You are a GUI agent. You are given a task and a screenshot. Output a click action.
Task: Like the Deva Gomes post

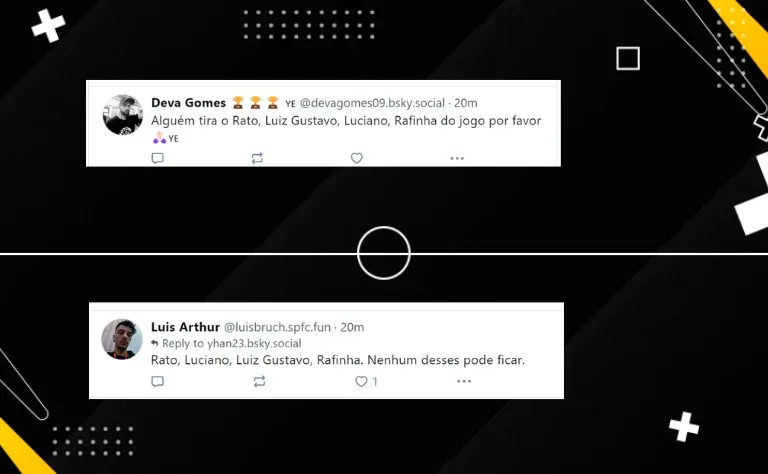[x=357, y=158]
